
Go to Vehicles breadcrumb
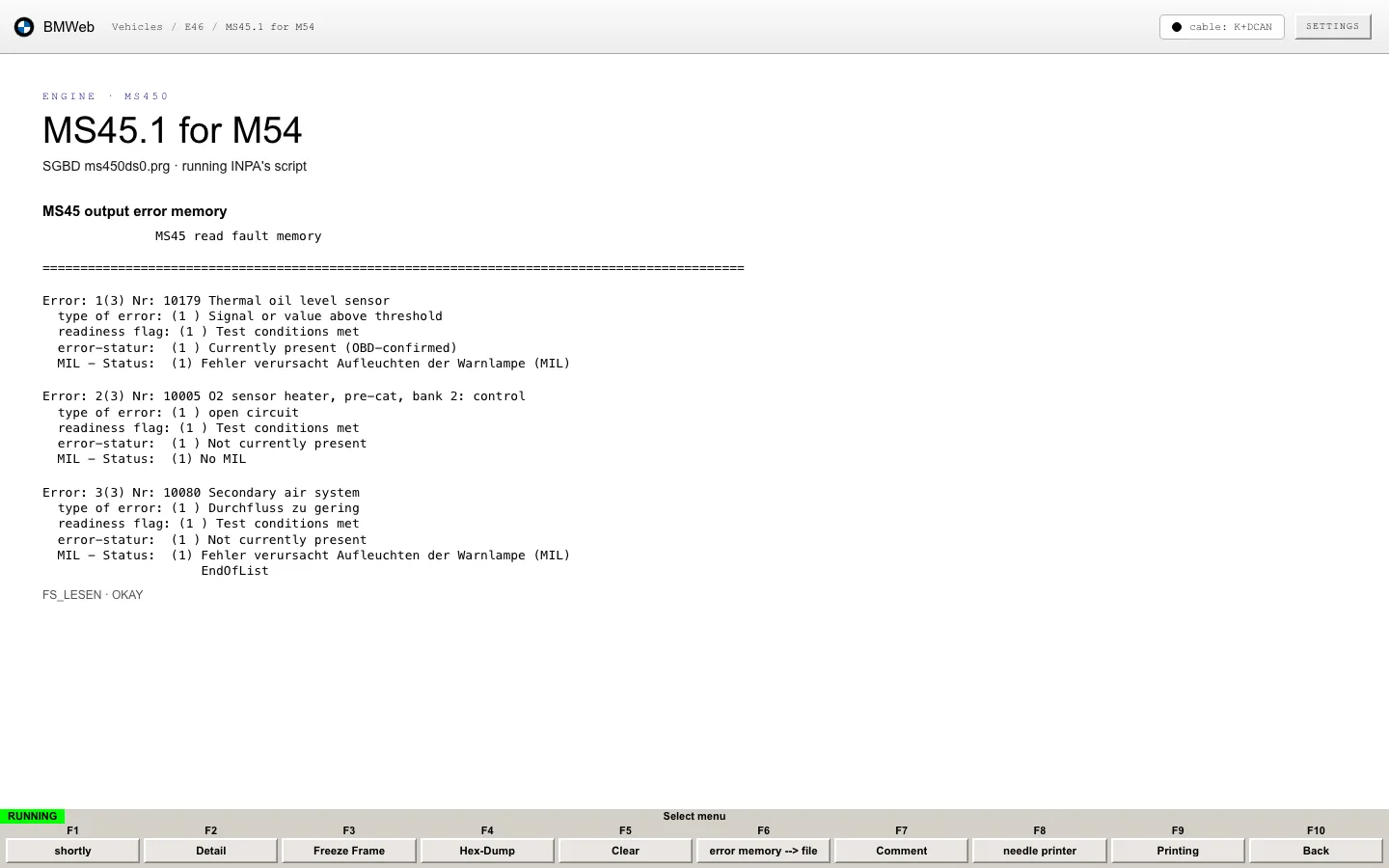coord(137,27)
